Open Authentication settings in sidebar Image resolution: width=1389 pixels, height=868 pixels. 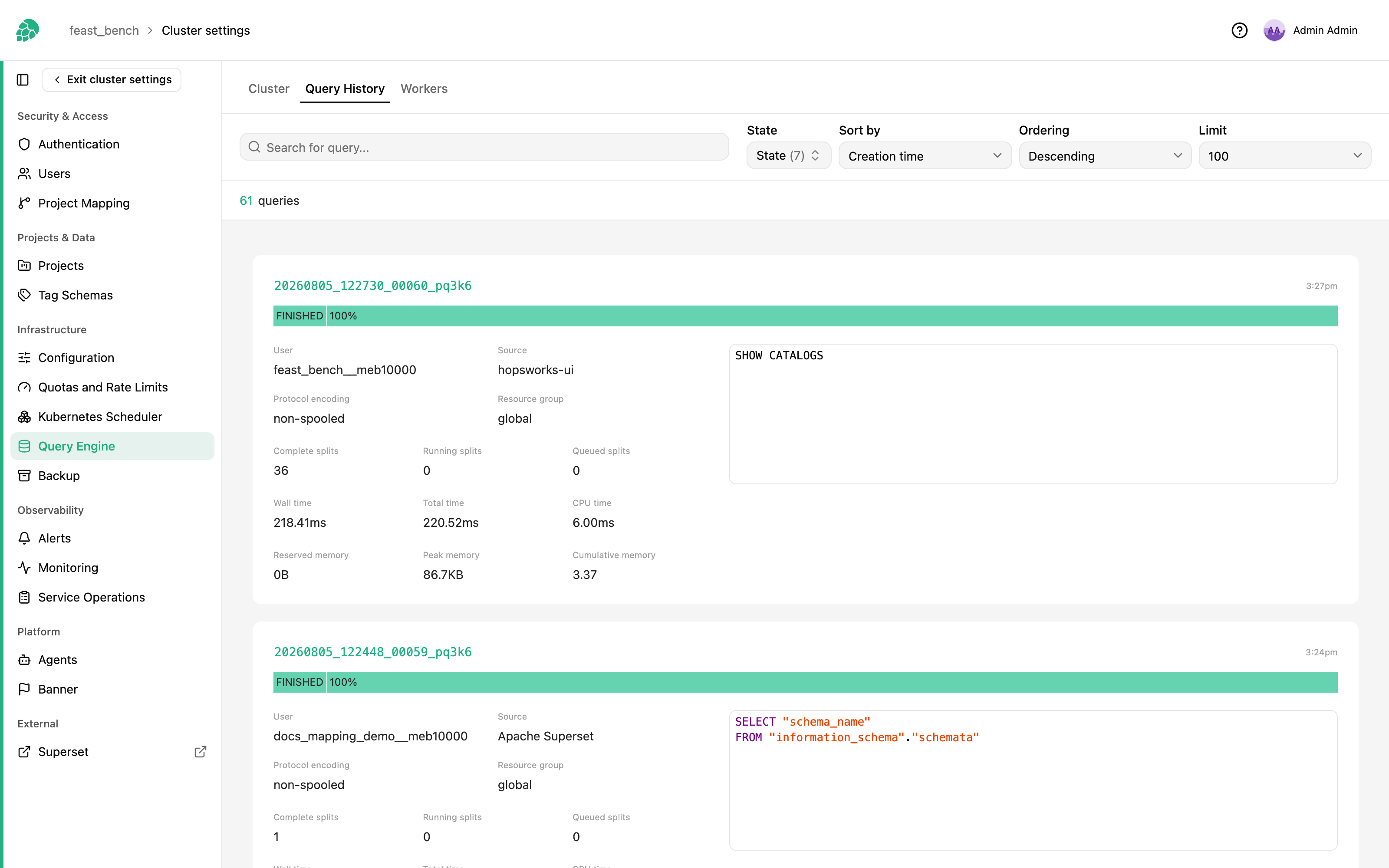coord(112,144)
